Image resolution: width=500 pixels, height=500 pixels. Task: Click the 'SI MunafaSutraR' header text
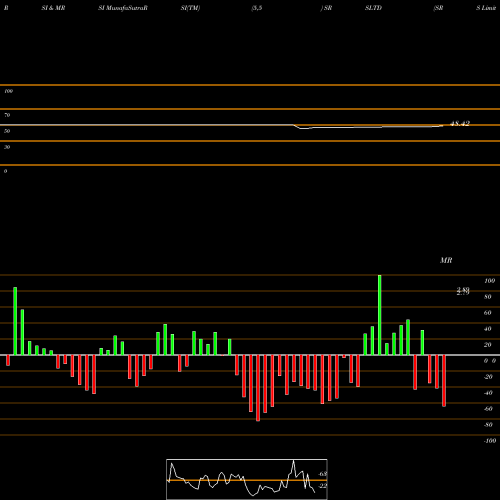tap(123, 8)
